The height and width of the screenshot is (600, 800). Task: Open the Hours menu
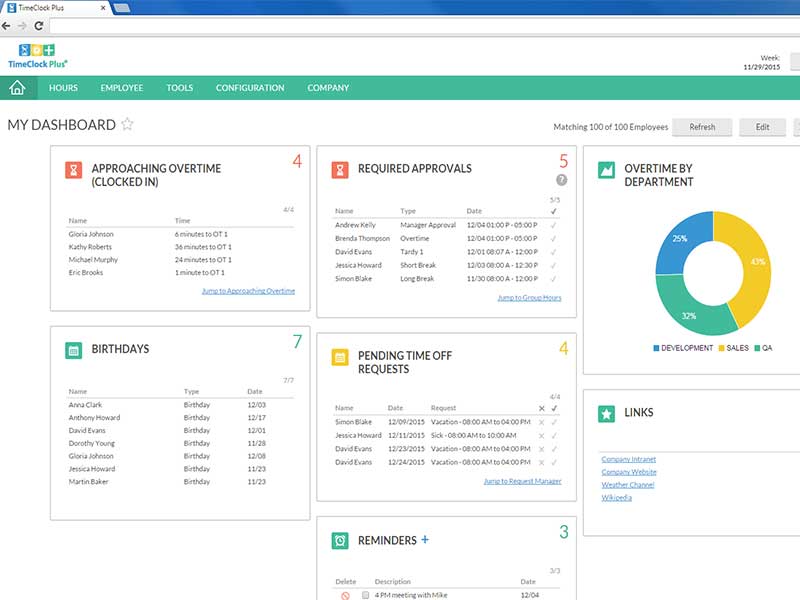(63, 88)
